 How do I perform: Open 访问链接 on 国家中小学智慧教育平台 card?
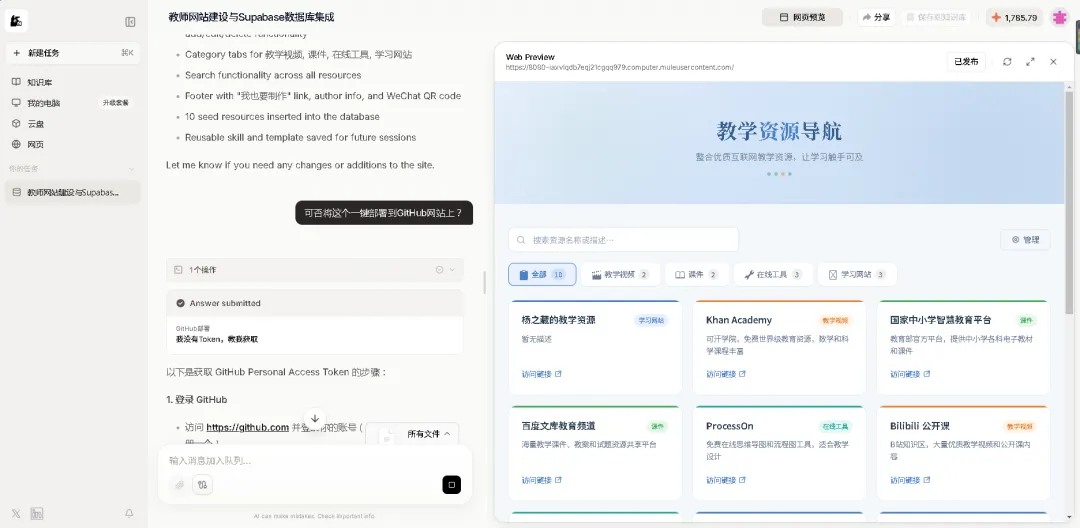point(910,374)
